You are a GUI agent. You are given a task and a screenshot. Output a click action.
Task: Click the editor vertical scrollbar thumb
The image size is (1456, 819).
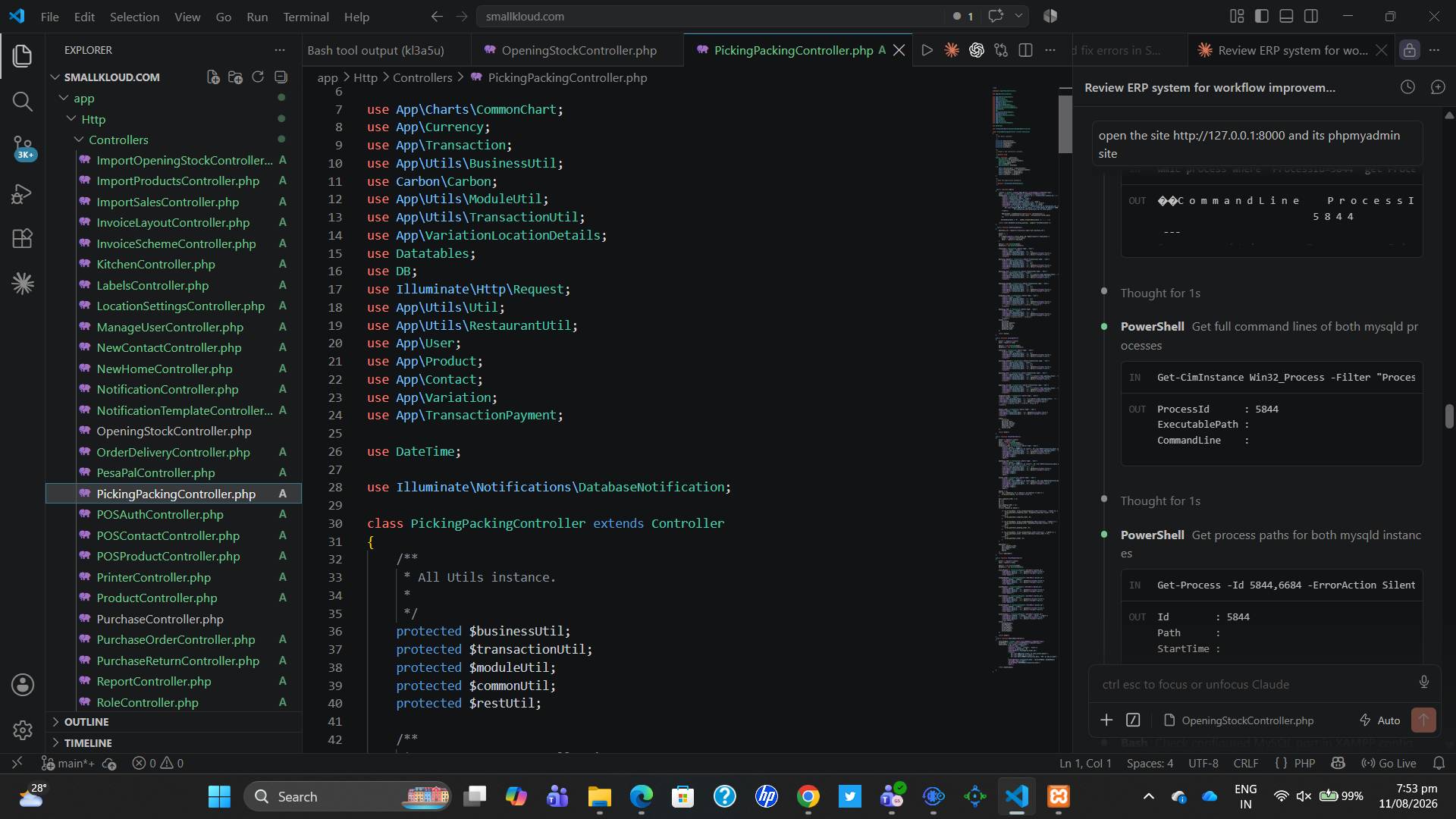(1065, 124)
